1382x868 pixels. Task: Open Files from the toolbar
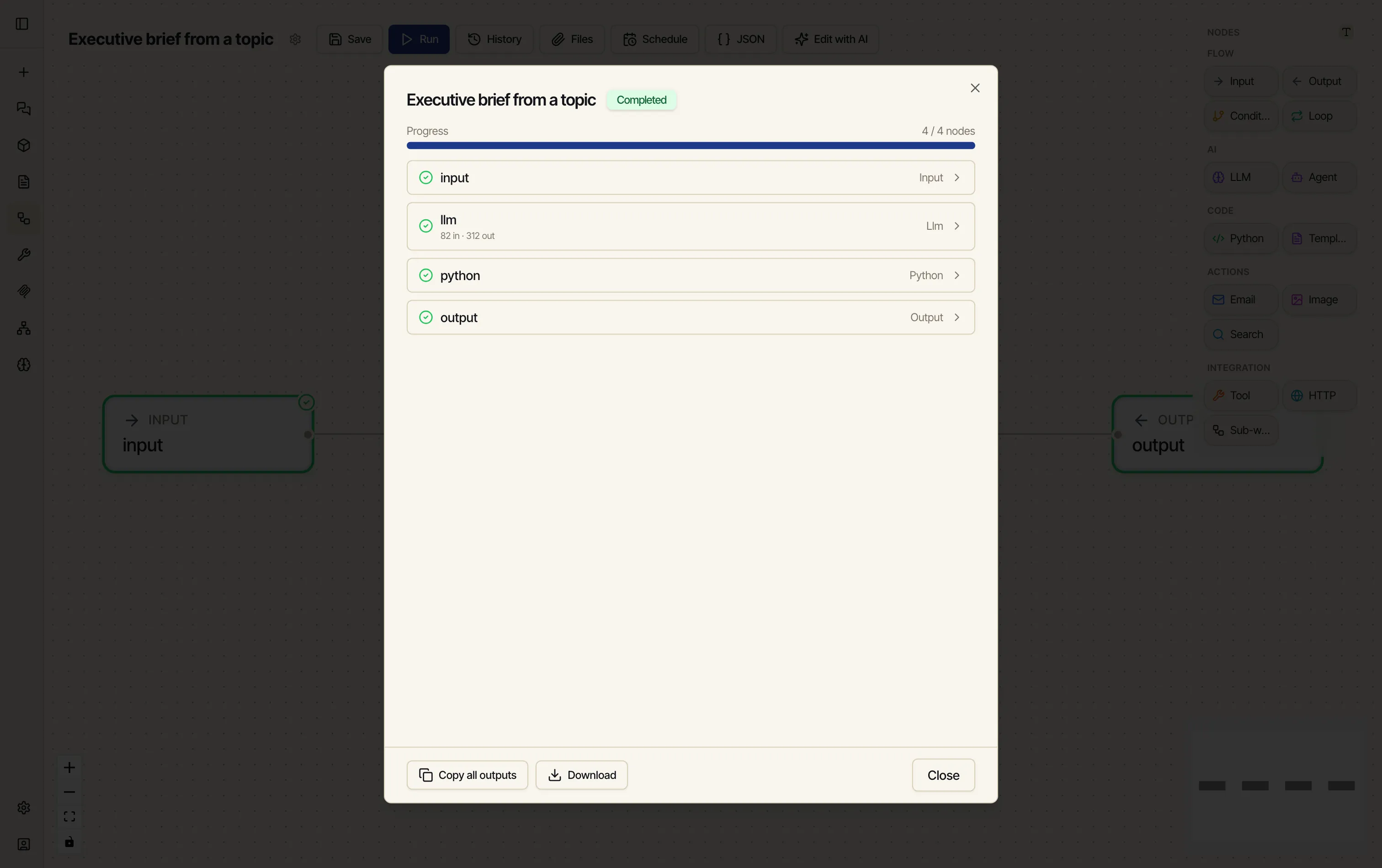572,39
